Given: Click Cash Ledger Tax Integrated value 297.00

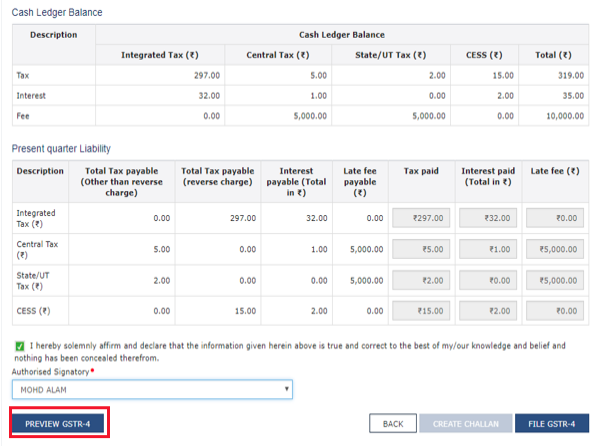Looking at the screenshot, I should coord(207,75).
